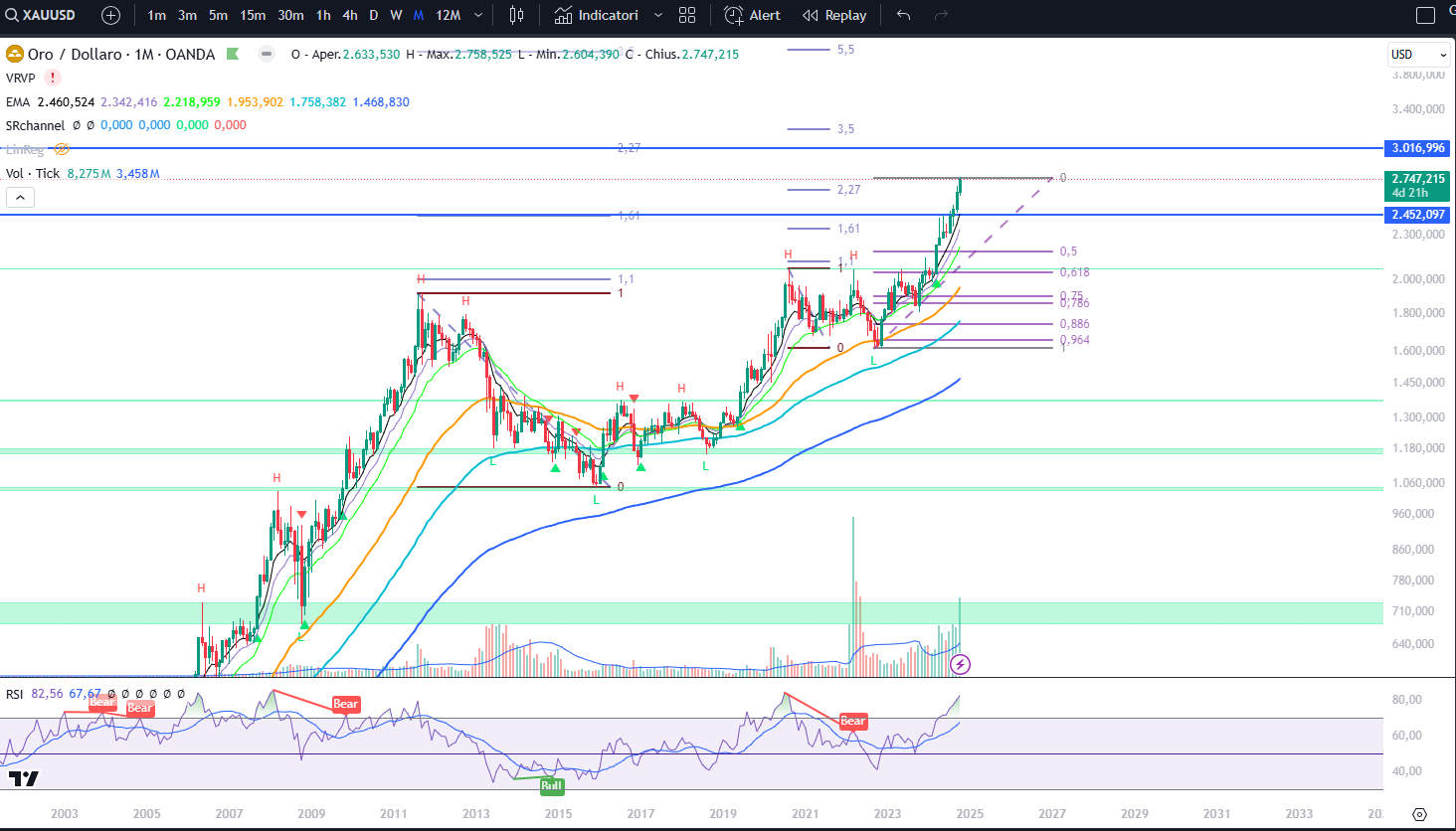This screenshot has height=831, width=1456.
Task: Open chart settings gear at bottom right
Action: click(1419, 814)
